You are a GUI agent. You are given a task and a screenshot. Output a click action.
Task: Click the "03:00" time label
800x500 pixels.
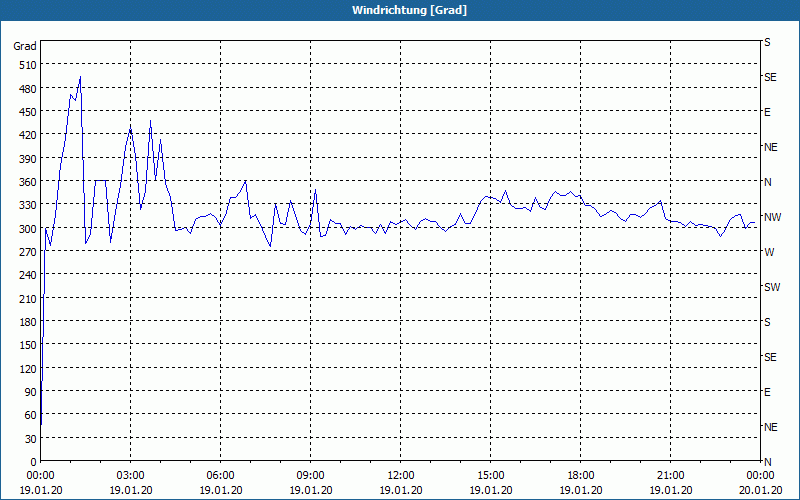click(130, 476)
